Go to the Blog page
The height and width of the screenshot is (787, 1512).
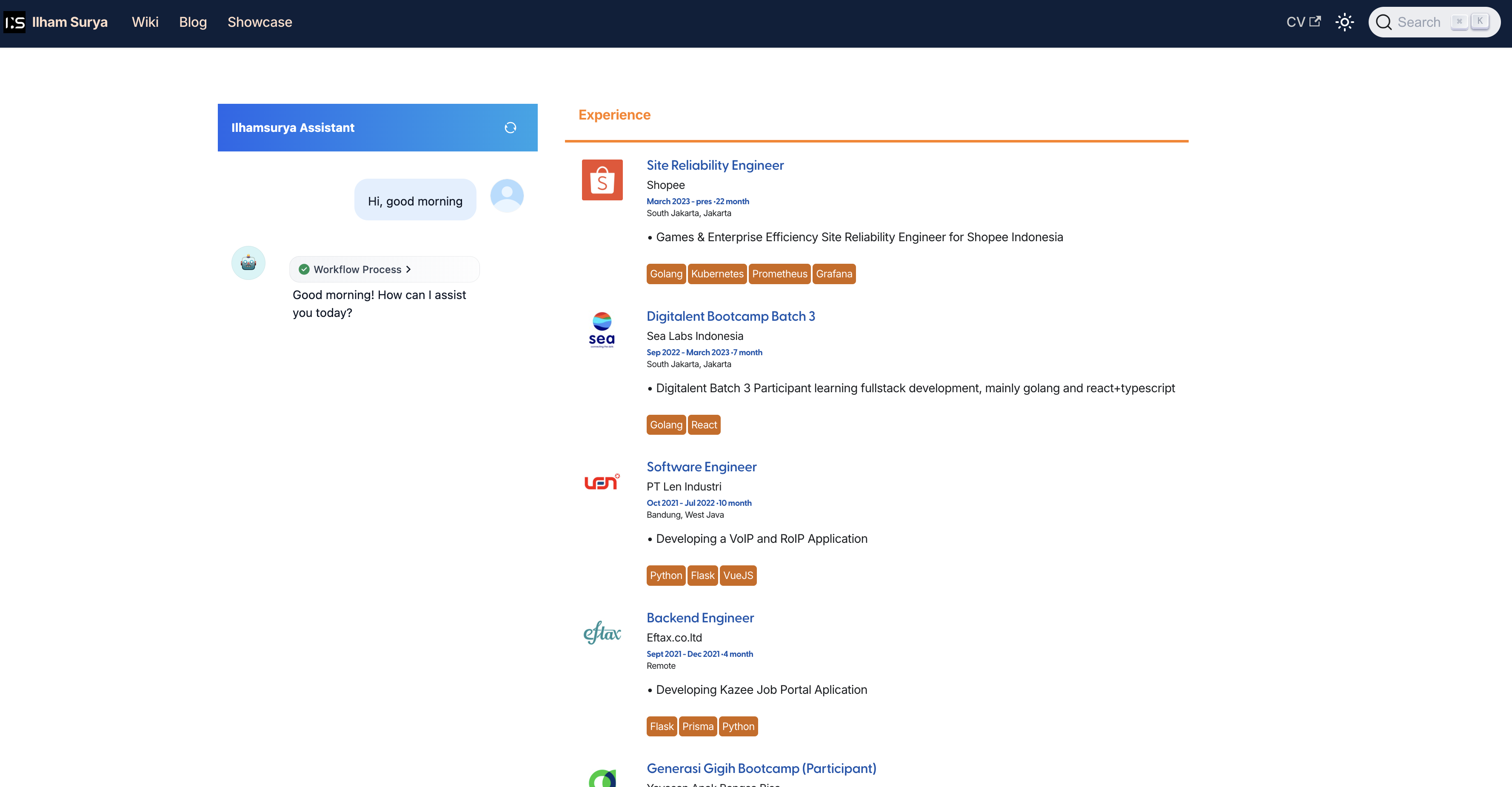coord(193,22)
